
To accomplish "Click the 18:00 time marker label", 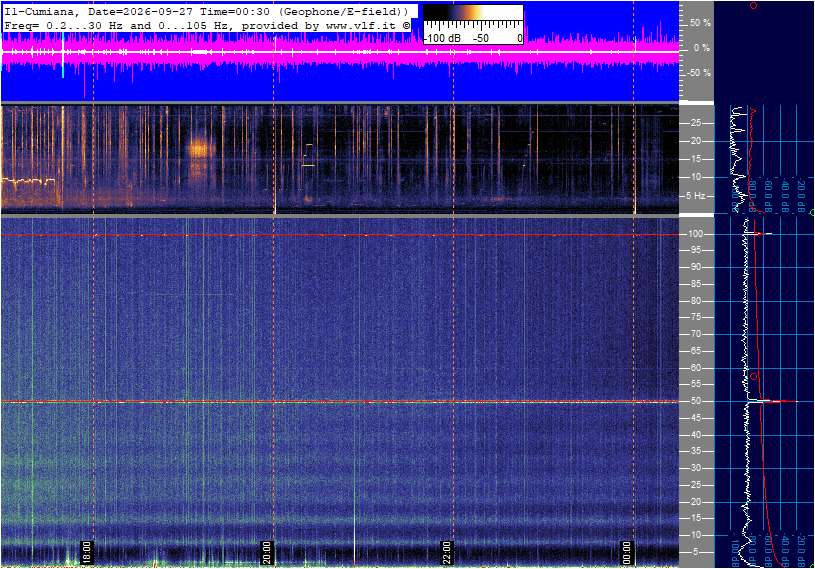I will tap(86, 552).
